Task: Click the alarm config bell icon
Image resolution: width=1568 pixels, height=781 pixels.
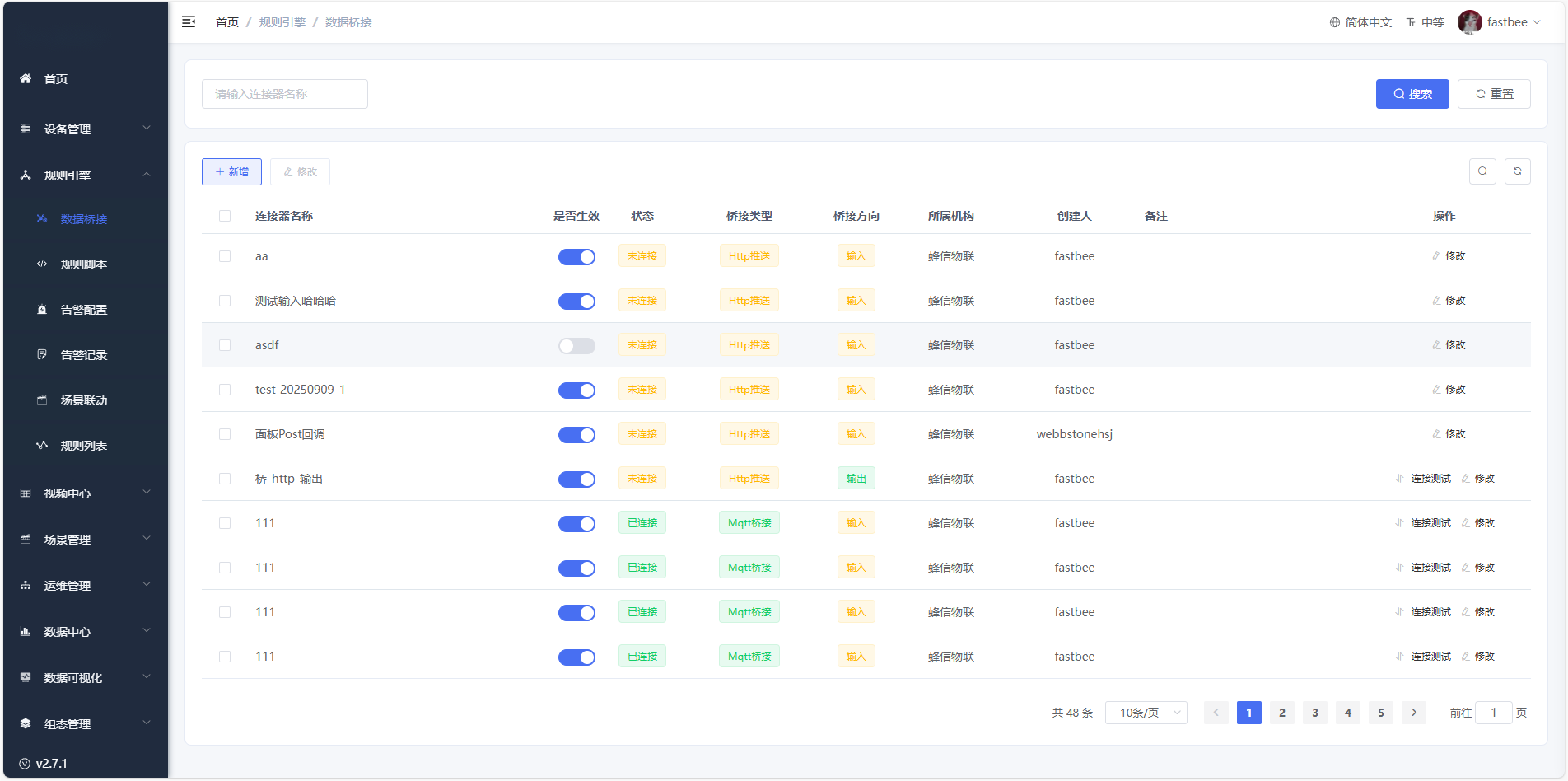Action: coord(42,310)
